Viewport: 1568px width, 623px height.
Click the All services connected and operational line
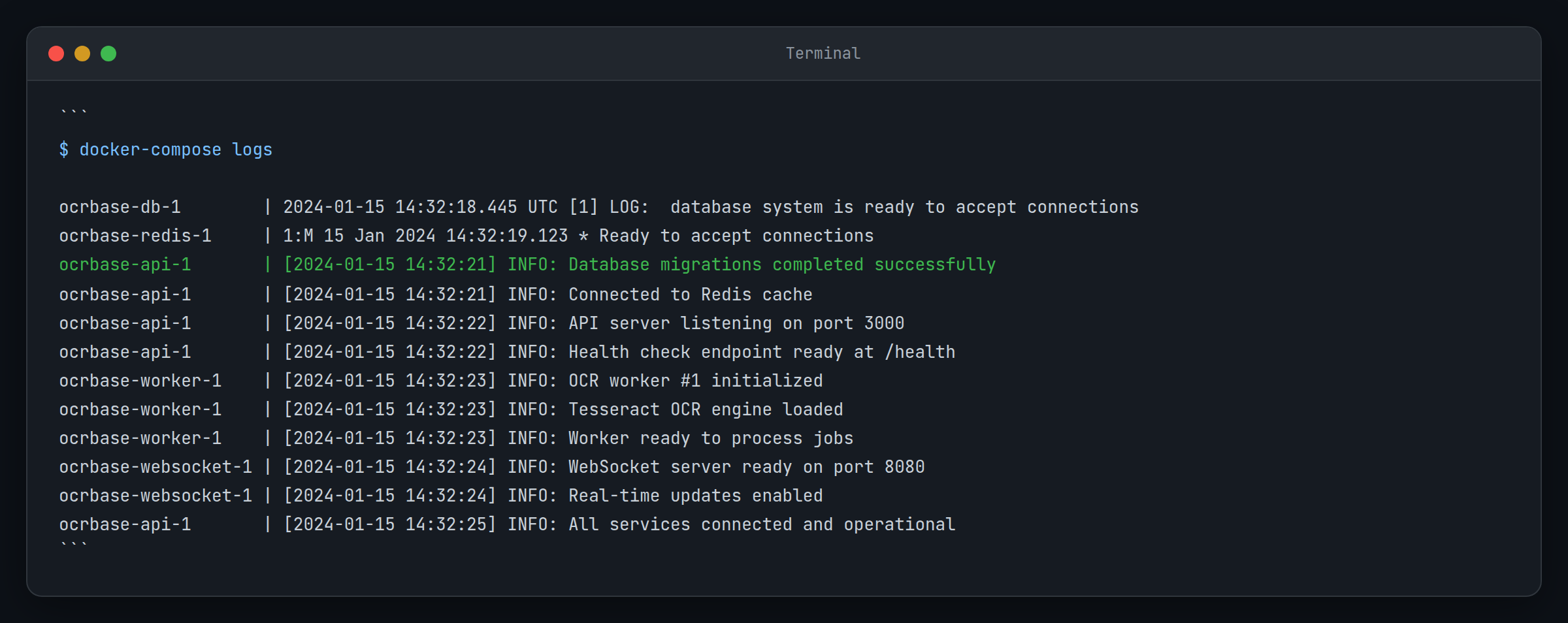pos(762,524)
